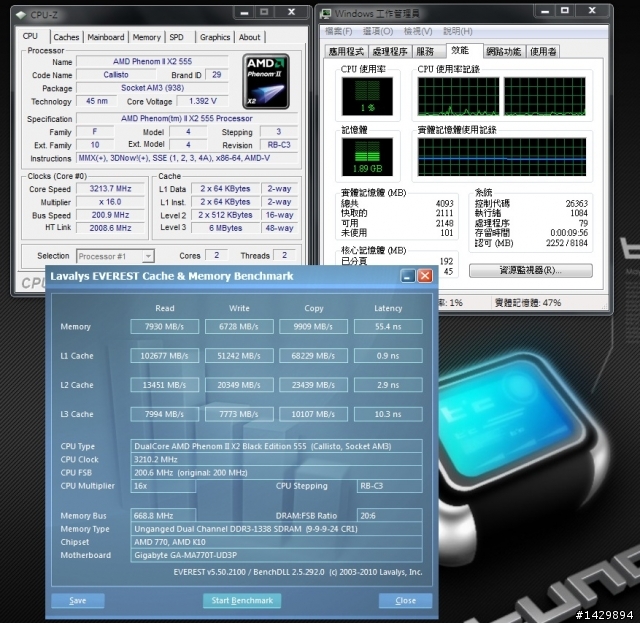Click the second CPU usage history graph
This screenshot has height=623, width=640.
point(545,97)
